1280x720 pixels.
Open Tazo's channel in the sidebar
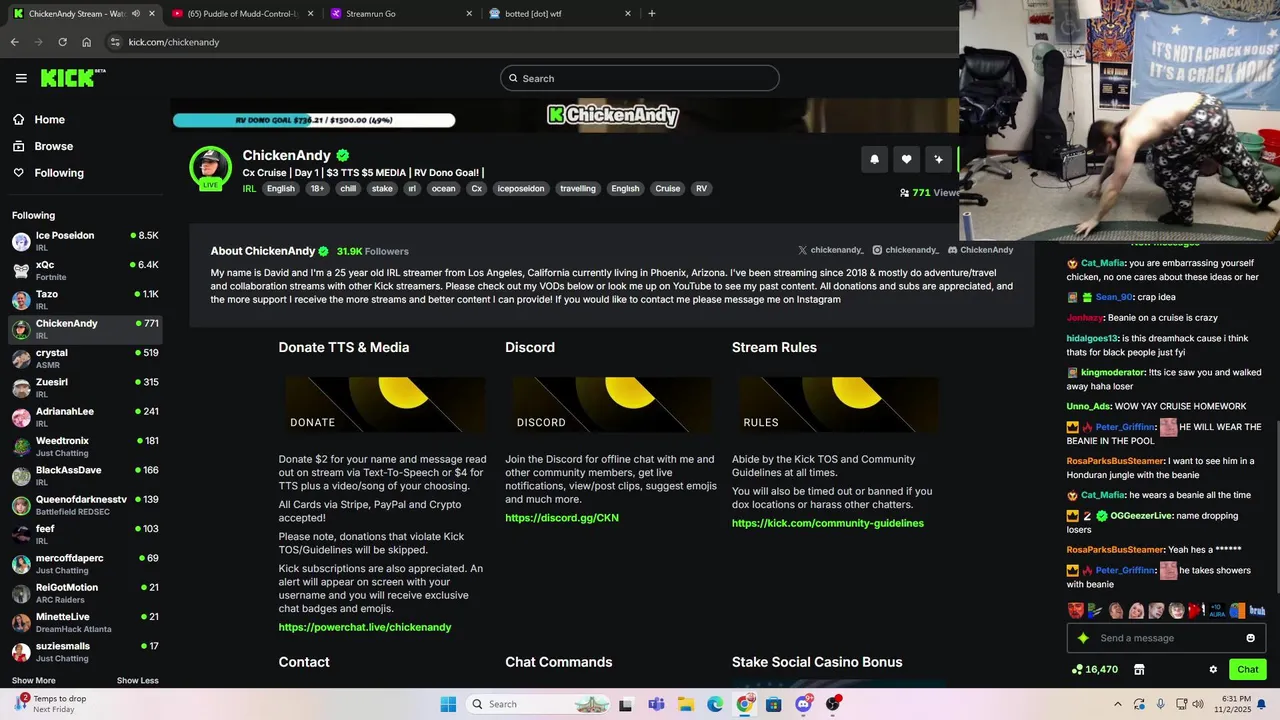[x=85, y=300]
